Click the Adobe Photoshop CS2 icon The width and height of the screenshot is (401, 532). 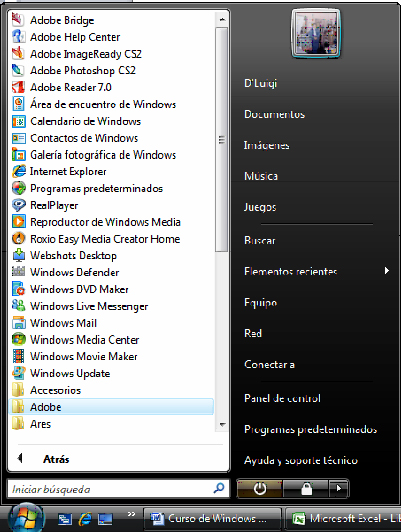tap(18, 70)
